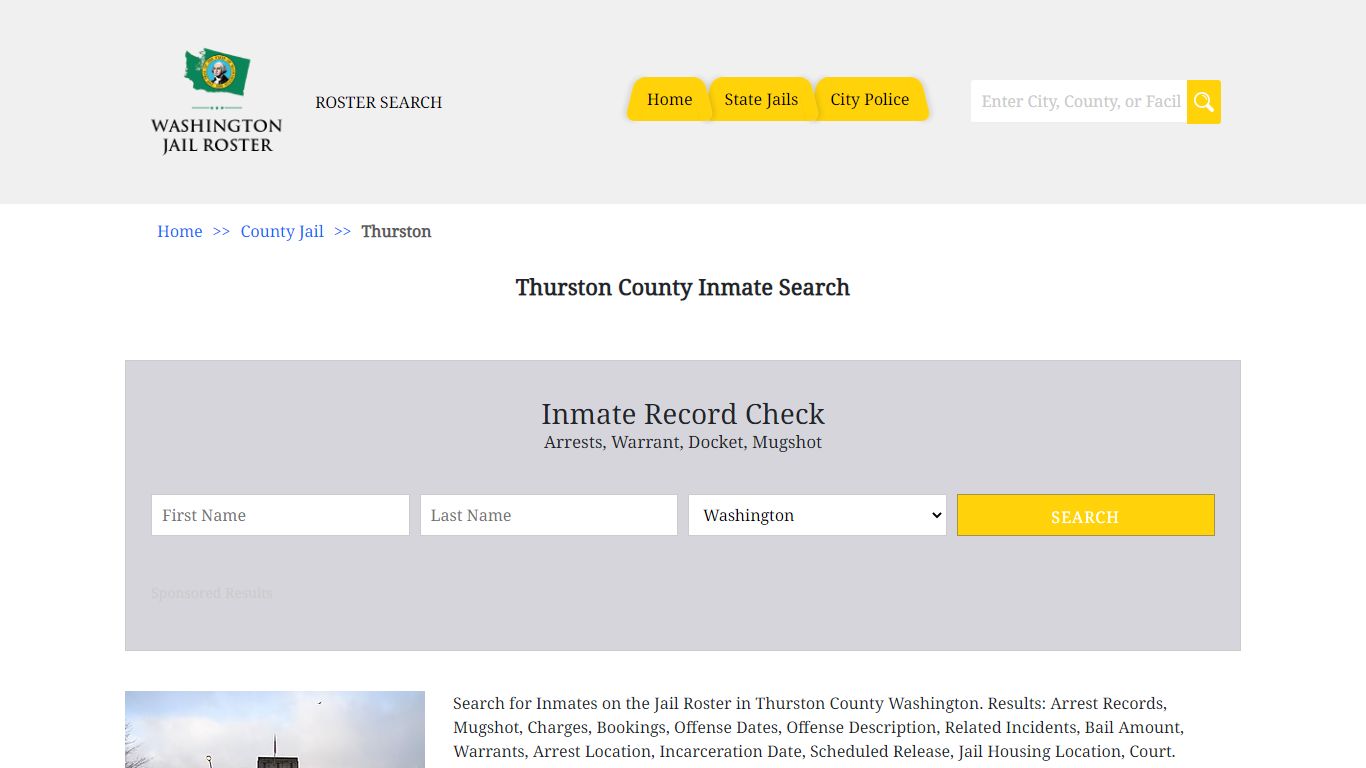The height and width of the screenshot is (768, 1366).
Task: Select the Thurston breadcrumb item
Action: pos(396,232)
